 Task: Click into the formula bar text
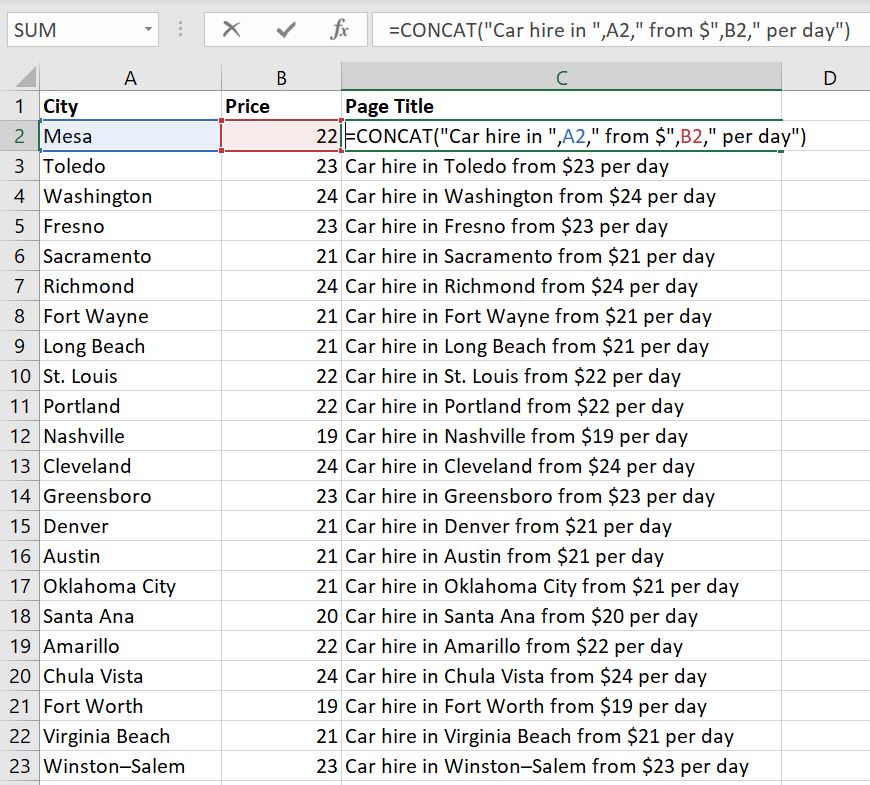coord(618,30)
